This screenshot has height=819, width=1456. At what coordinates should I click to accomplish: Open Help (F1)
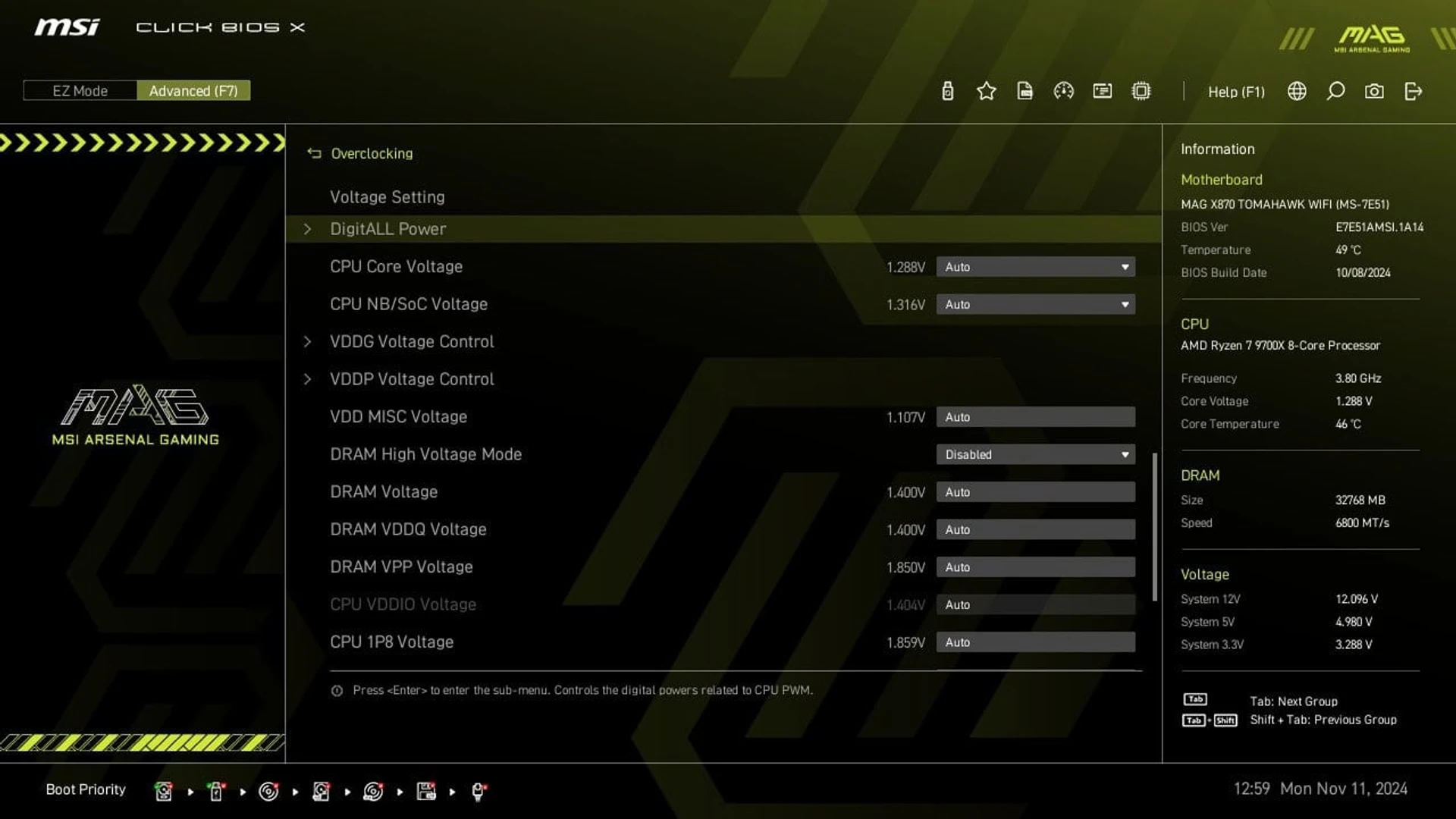[1236, 92]
